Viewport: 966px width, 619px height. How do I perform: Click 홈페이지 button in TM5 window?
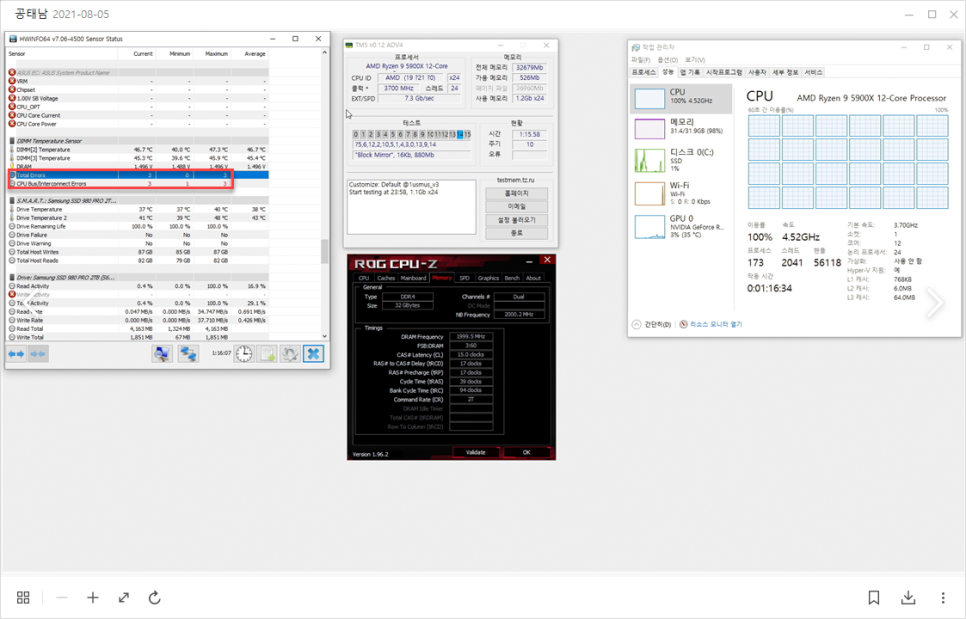[x=516, y=193]
